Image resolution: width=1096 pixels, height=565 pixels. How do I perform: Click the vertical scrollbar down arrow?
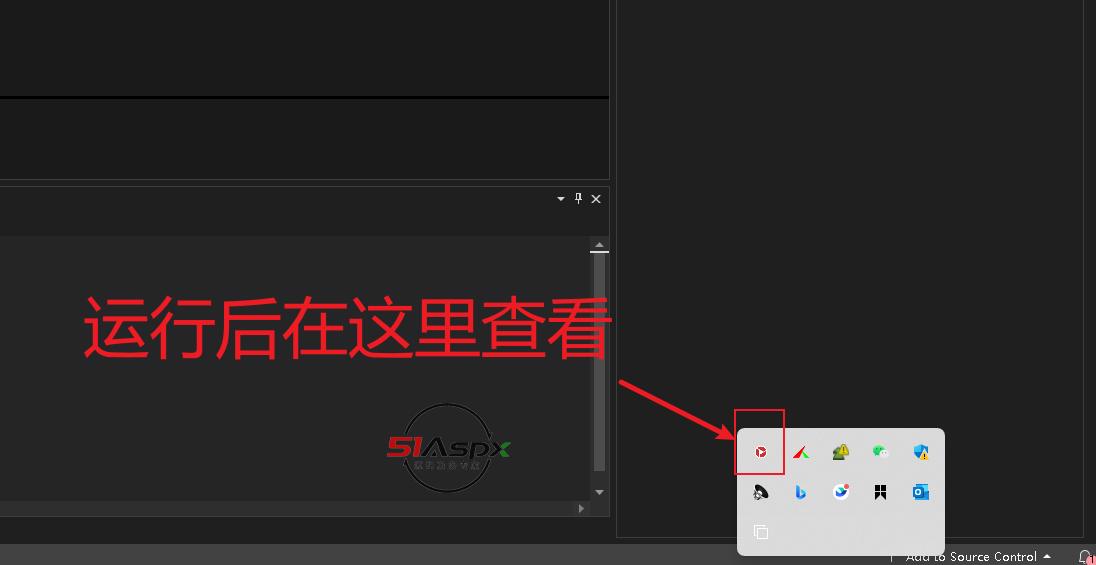pos(599,492)
